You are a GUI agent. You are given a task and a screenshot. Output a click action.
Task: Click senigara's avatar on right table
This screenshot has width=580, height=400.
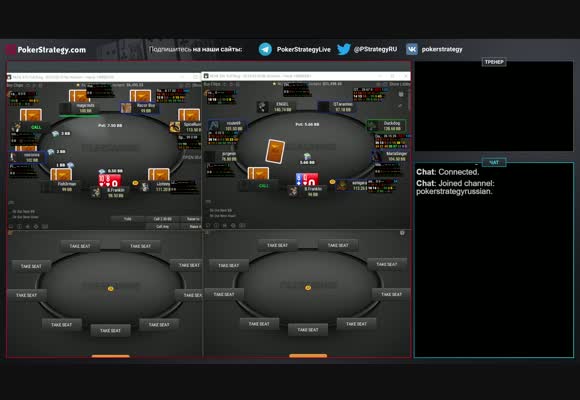pos(342,185)
